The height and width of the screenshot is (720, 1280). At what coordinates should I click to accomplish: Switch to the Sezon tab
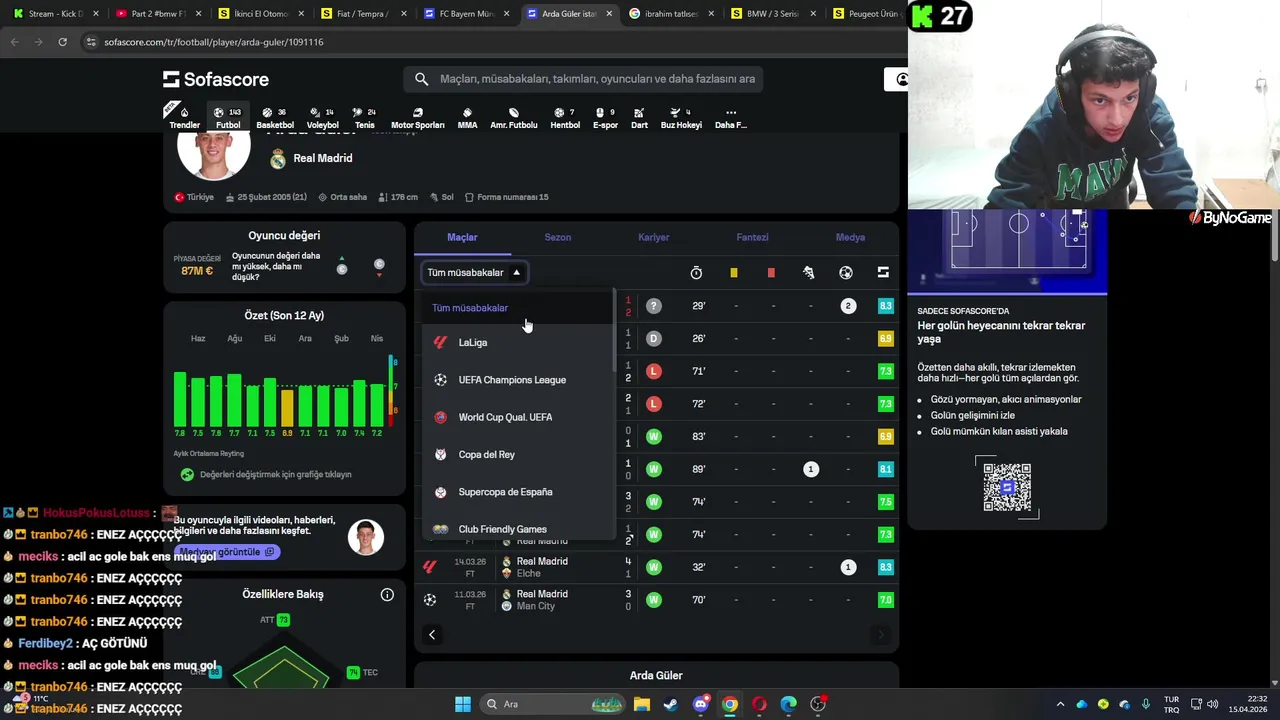click(558, 238)
